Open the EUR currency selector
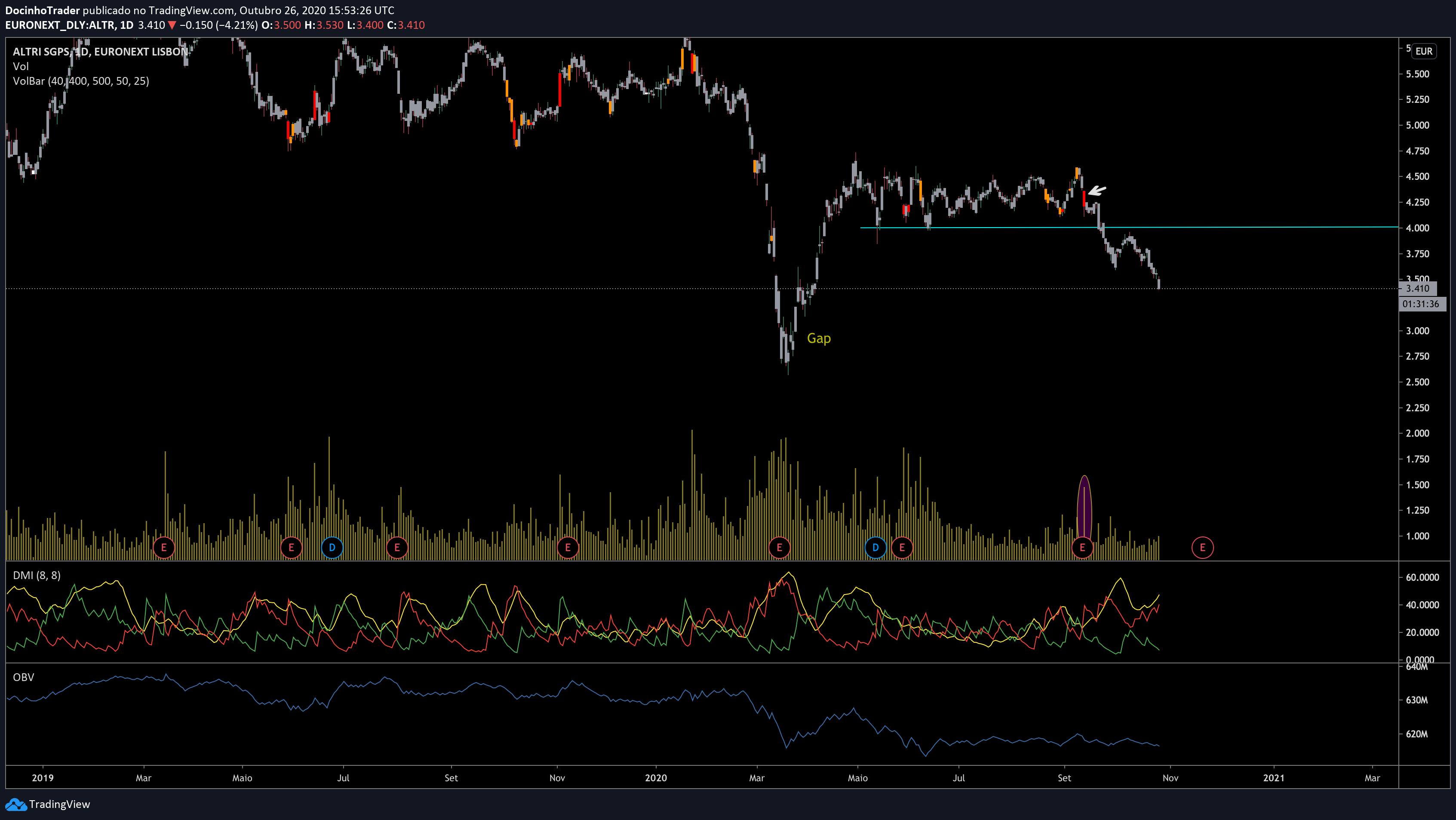The width and height of the screenshot is (1456, 820). (x=1423, y=52)
